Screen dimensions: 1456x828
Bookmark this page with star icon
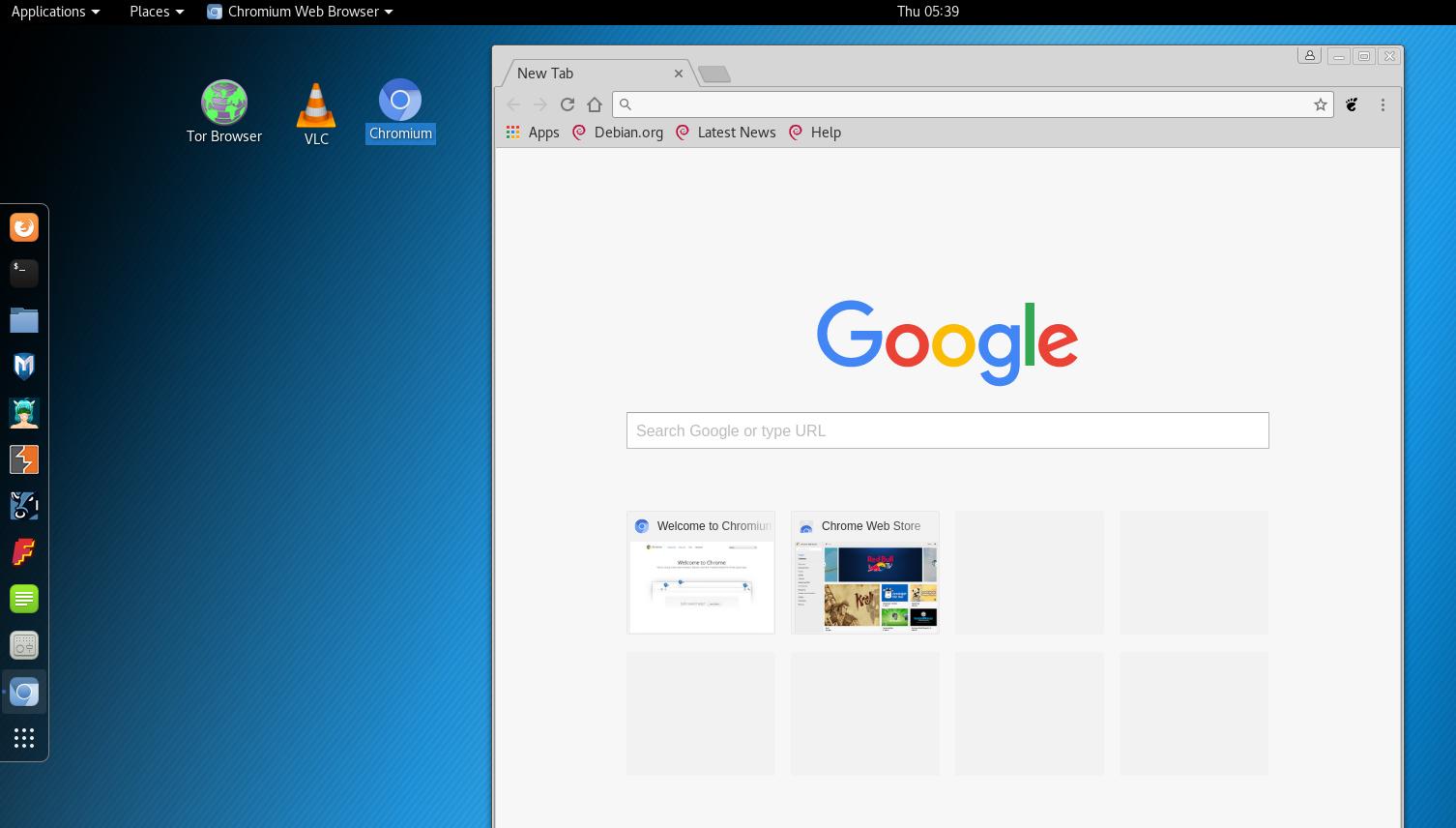coord(1320,104)
